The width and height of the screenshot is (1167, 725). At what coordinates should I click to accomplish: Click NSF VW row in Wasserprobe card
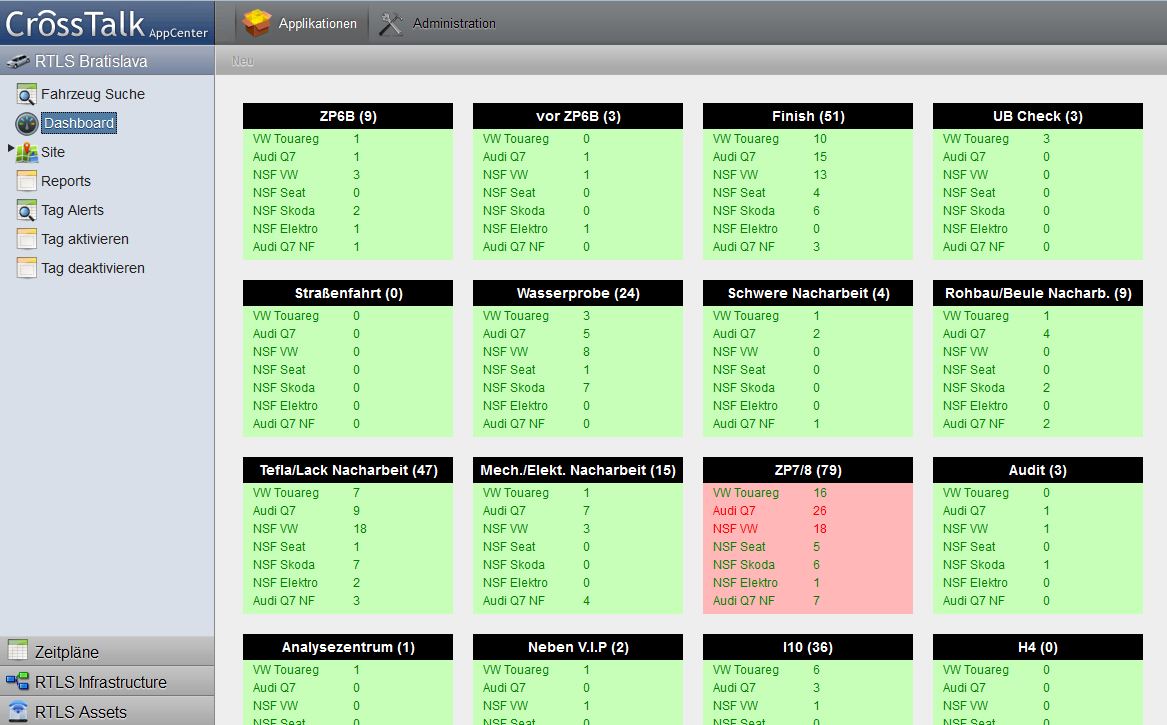578,351
